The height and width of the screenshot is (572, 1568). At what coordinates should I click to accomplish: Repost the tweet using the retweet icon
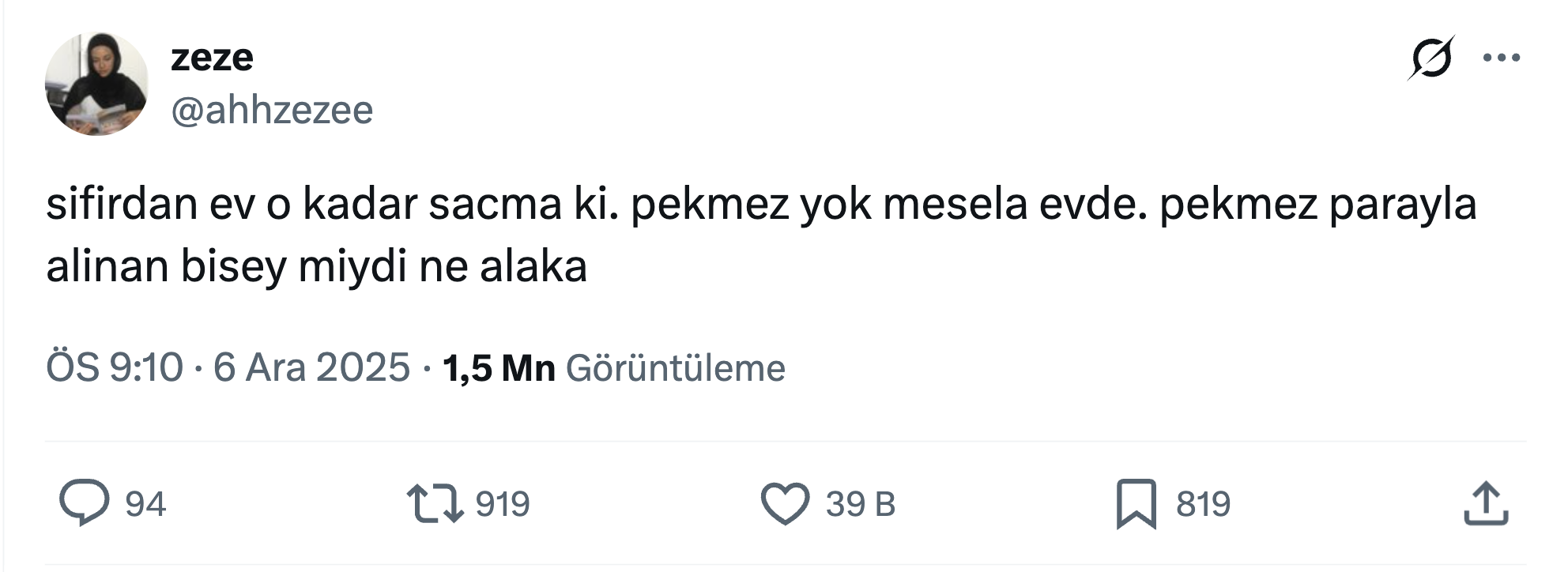435,503
